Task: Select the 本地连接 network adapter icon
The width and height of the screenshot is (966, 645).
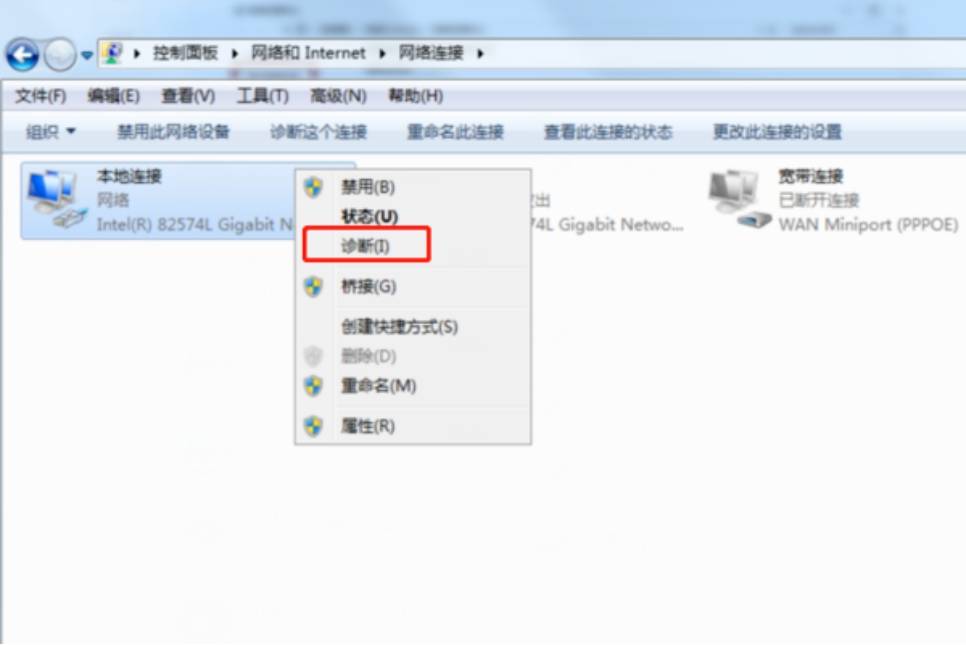Action: (x=55, y=200)
